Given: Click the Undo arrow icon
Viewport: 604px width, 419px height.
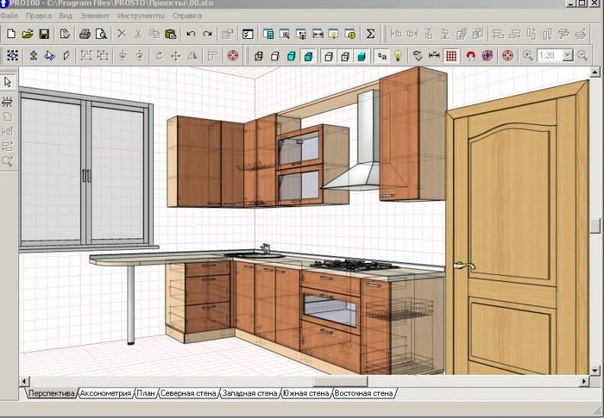Looking at the screenshot, I should pyautogui.click(x=190, y=33).
